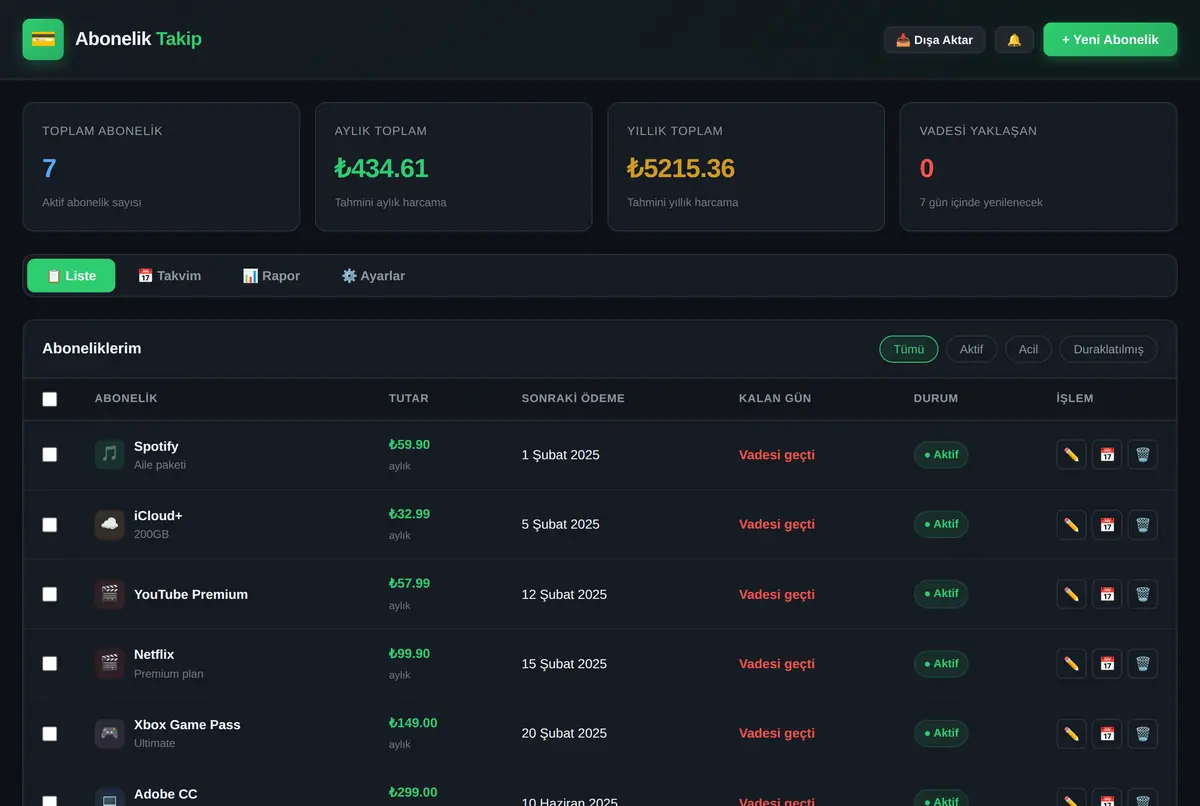Open the Netflix row calendar icon
The width and height of the screenshot is (1200, 806).
(x=1107, y=664)
